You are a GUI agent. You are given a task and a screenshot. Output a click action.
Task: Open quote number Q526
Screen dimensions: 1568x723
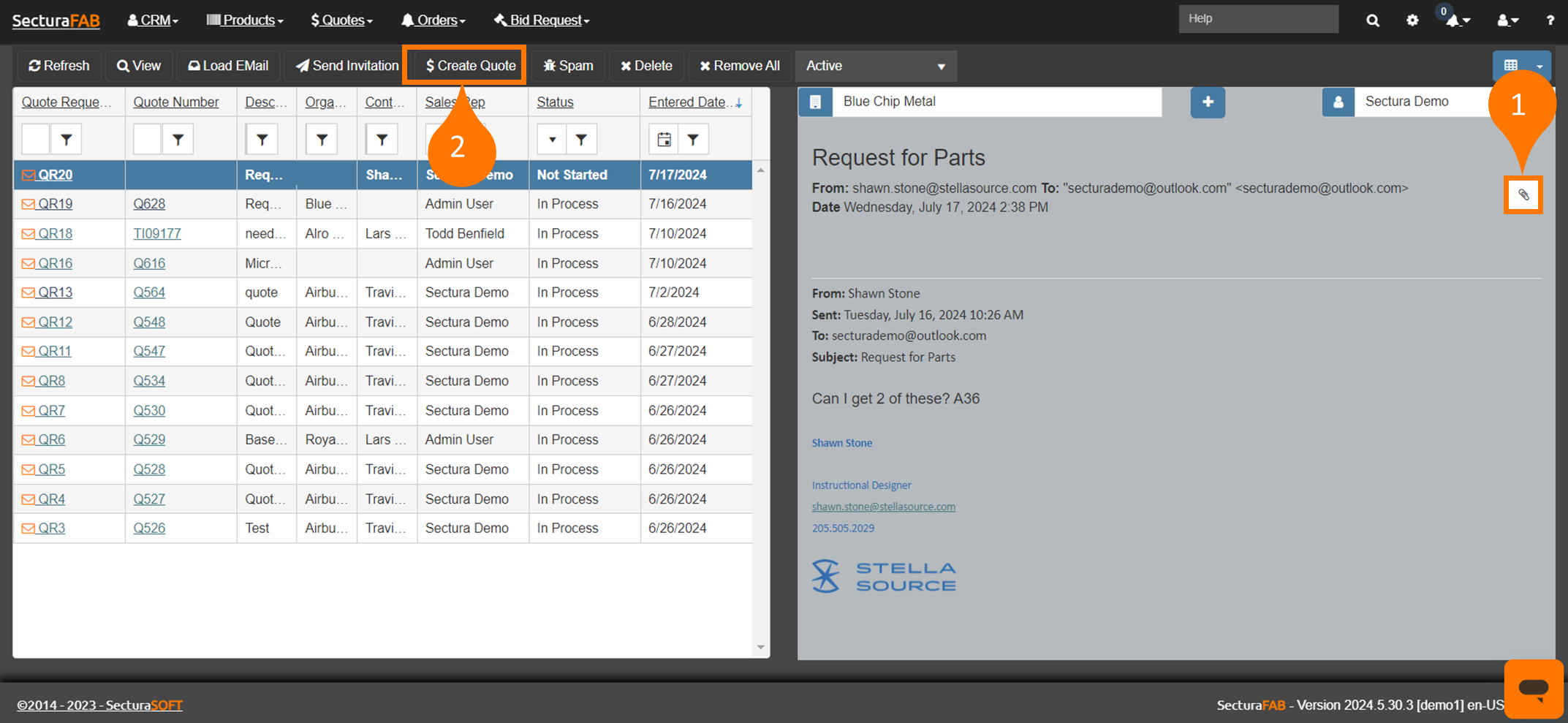[x=149, y=528]
